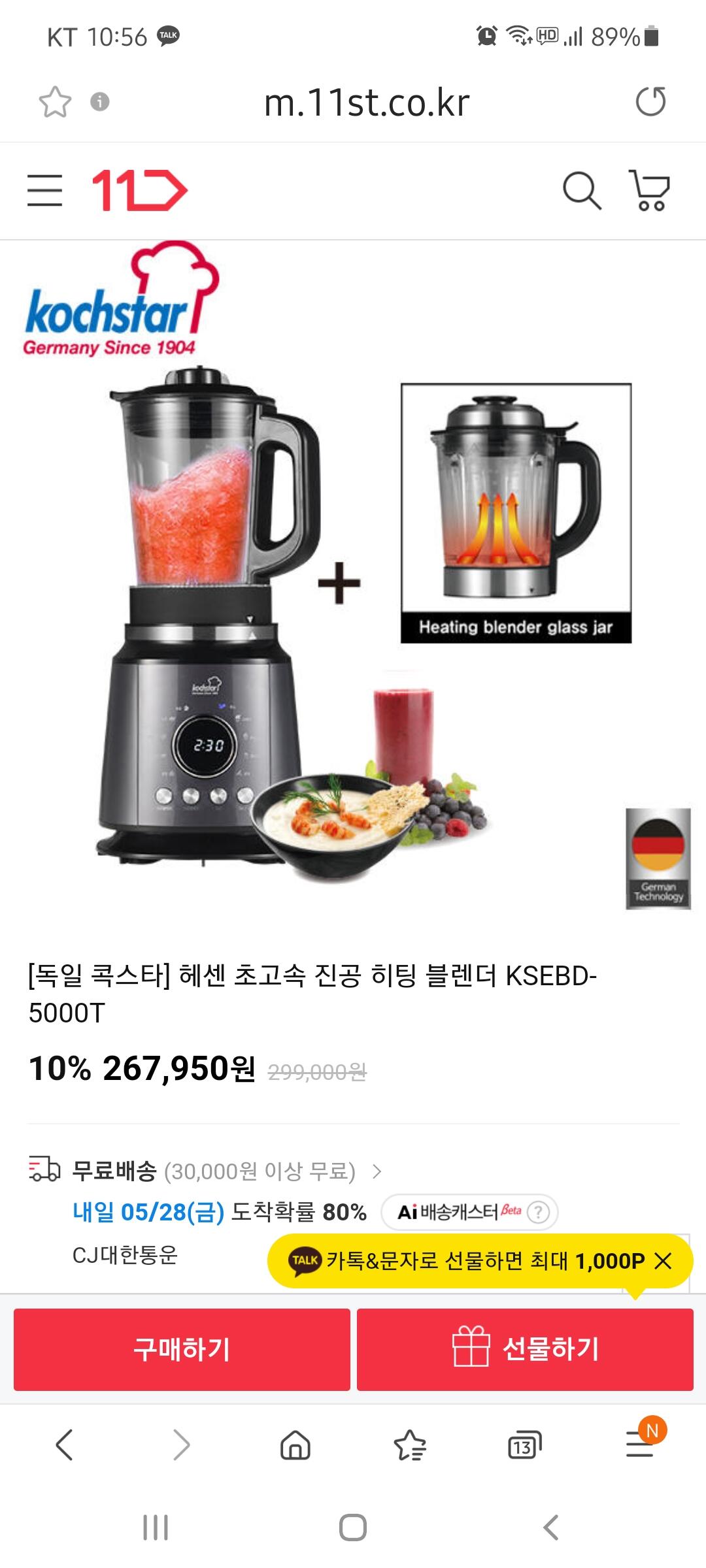The height and width of the screenshot is (1568, 706).
Task: Open the search magnifier icon
Action: point(582,191)
